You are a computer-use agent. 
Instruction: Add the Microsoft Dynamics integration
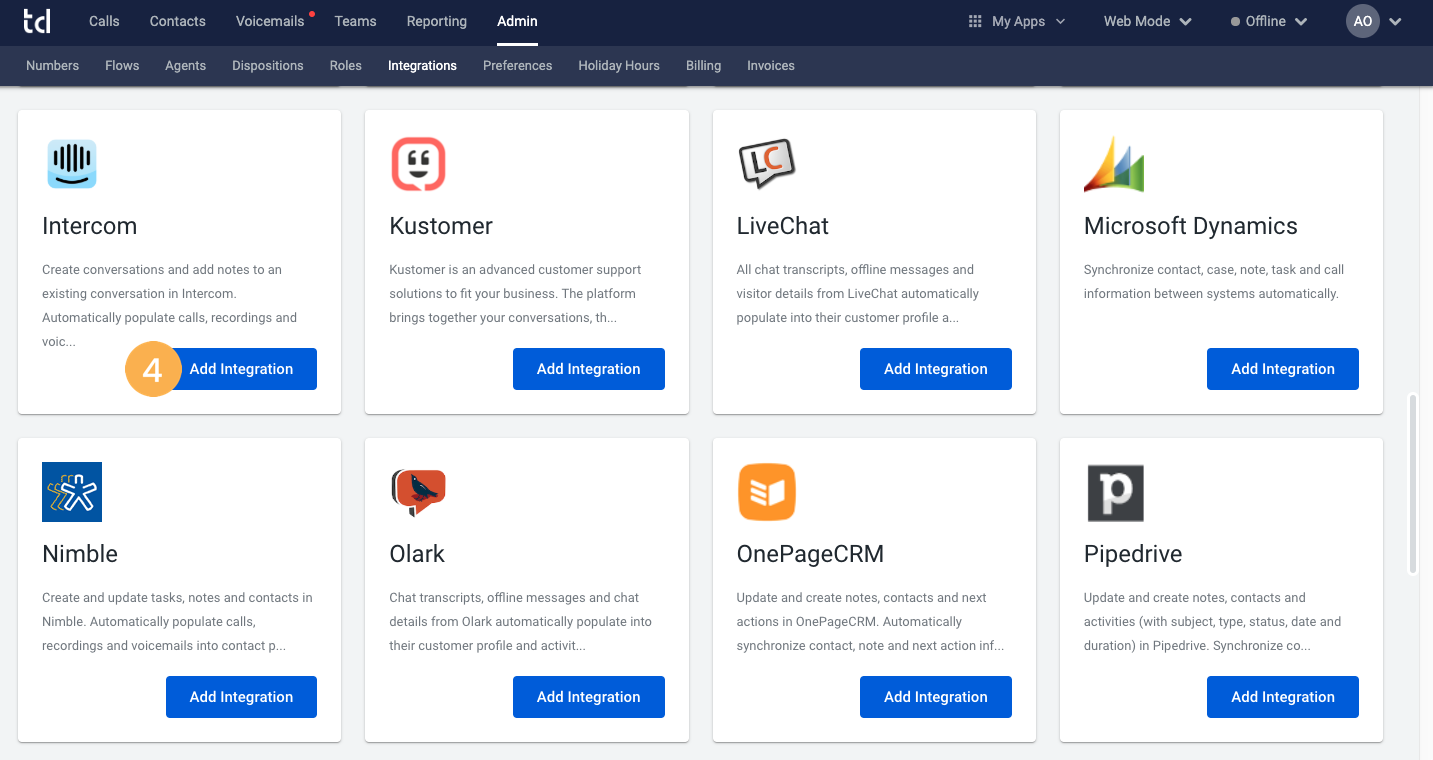1283,369
